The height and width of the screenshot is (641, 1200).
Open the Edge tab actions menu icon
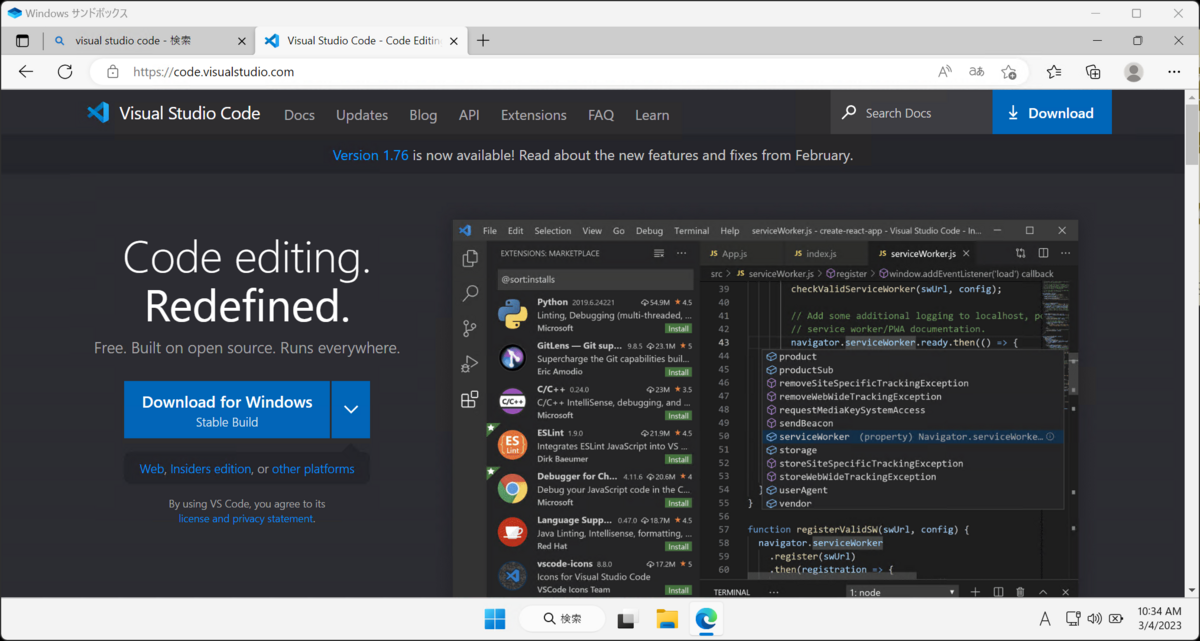pos(22,41)
